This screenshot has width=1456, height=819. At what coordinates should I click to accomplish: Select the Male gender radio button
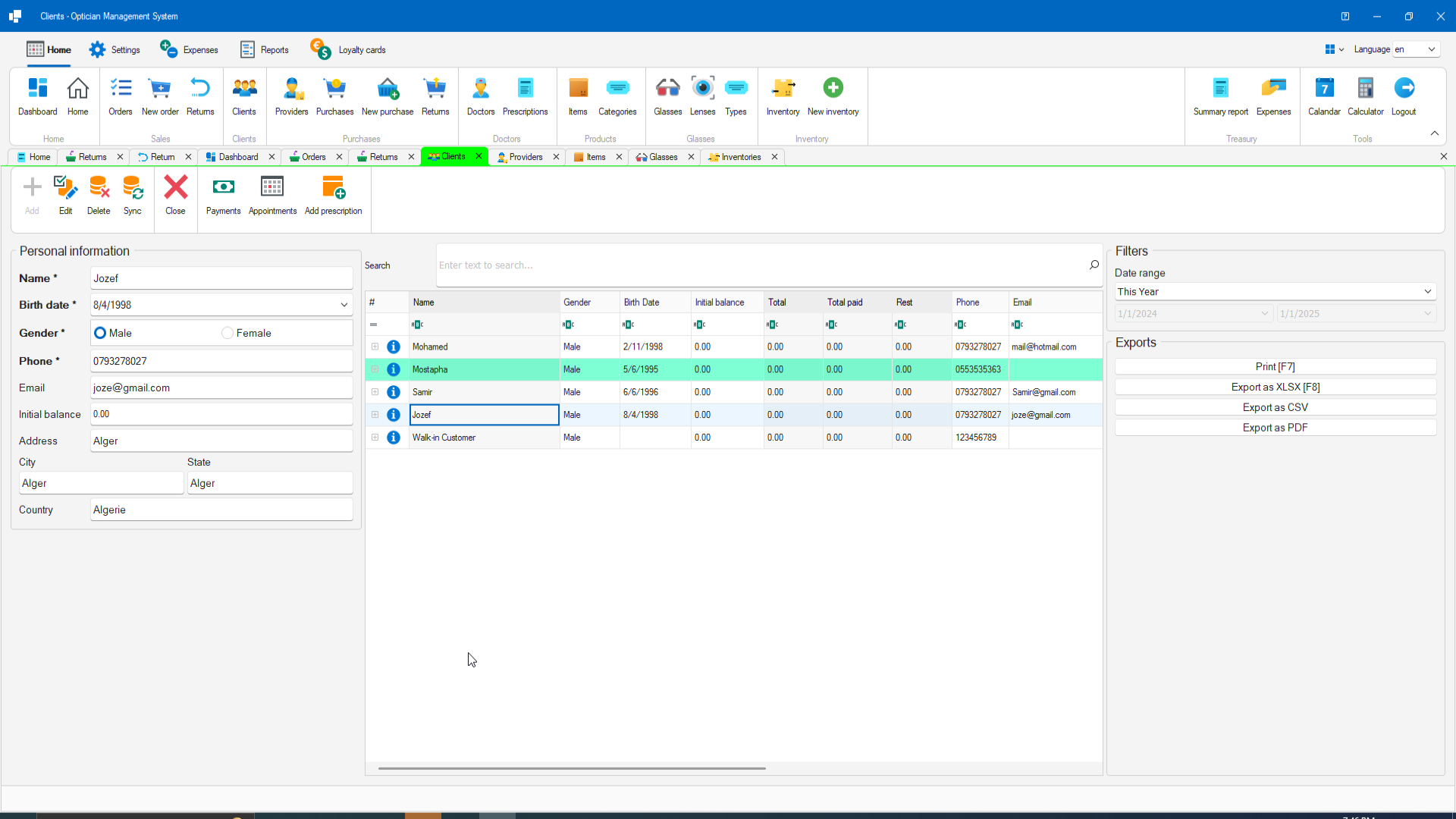click(99, 332)
